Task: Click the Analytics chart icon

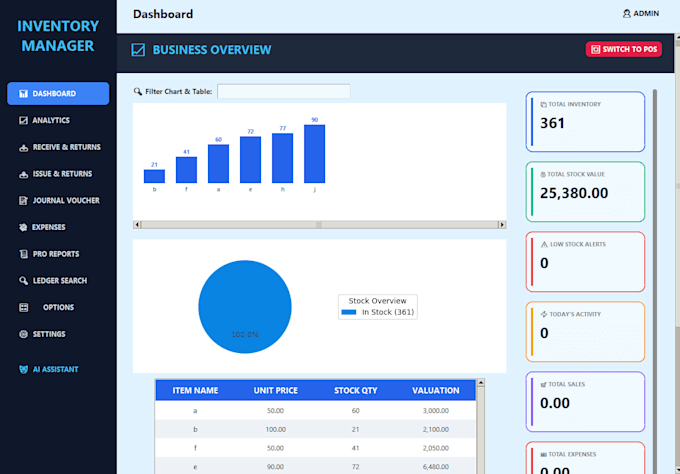Action: click(x=23, y=121)
